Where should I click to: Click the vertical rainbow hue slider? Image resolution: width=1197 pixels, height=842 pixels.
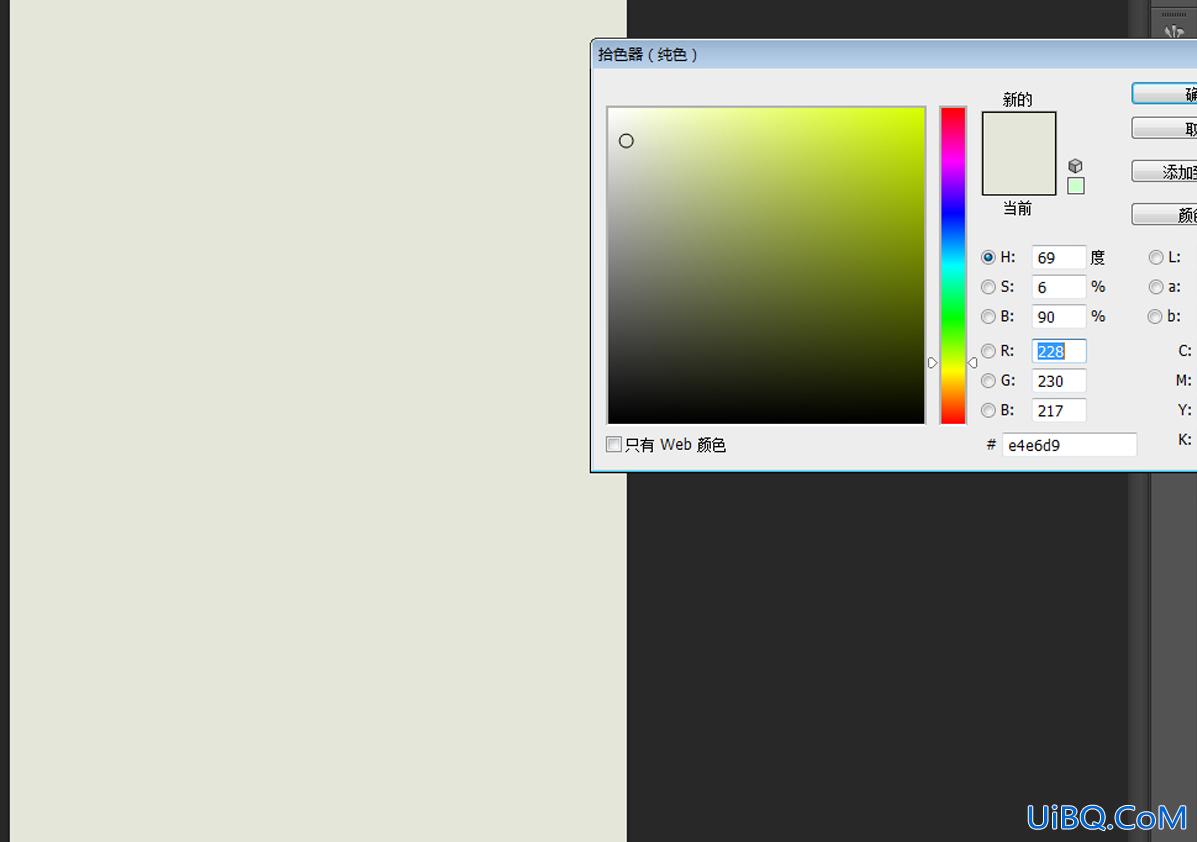click(953, 265)
